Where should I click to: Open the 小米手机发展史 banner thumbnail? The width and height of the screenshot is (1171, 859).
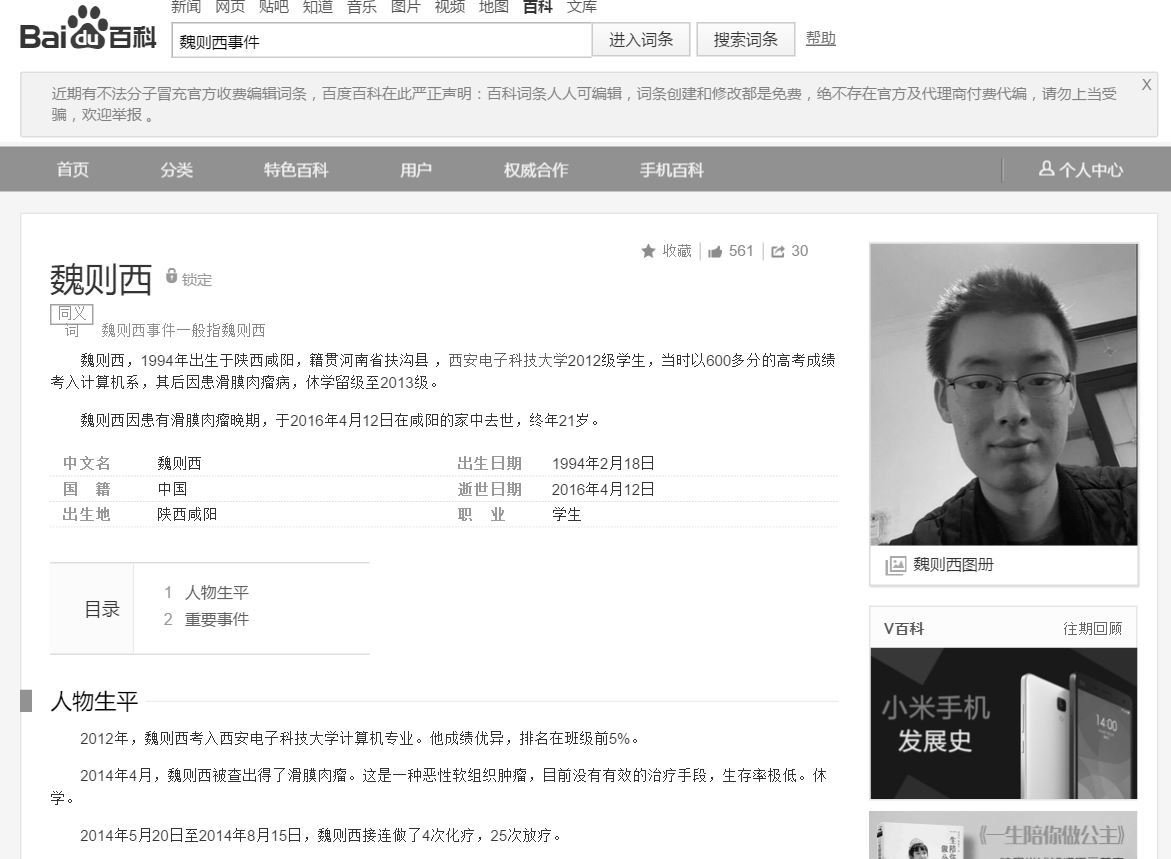pyautogui.click(x=1003, y=723)
